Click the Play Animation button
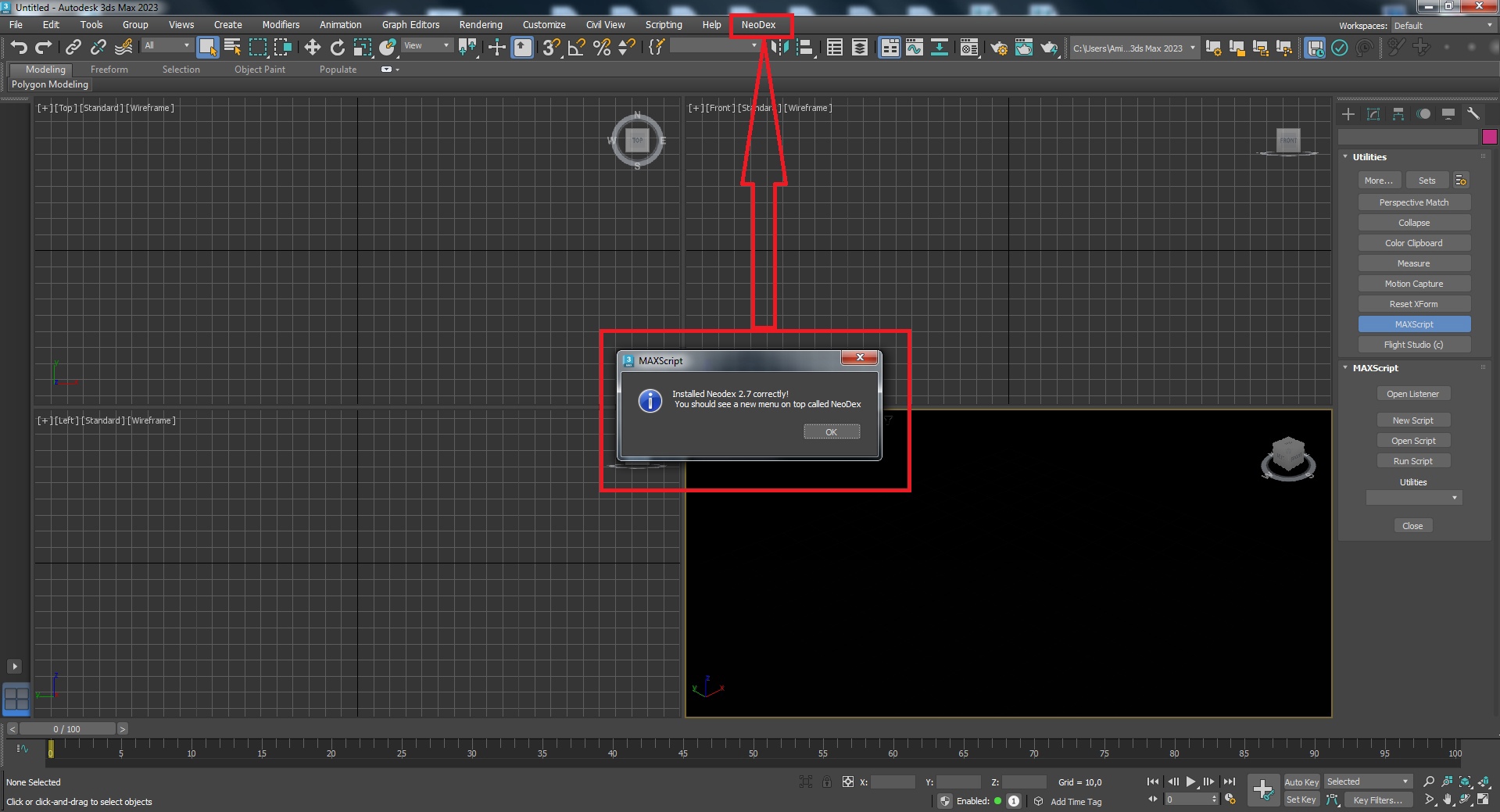 [x=1190, y=782]
